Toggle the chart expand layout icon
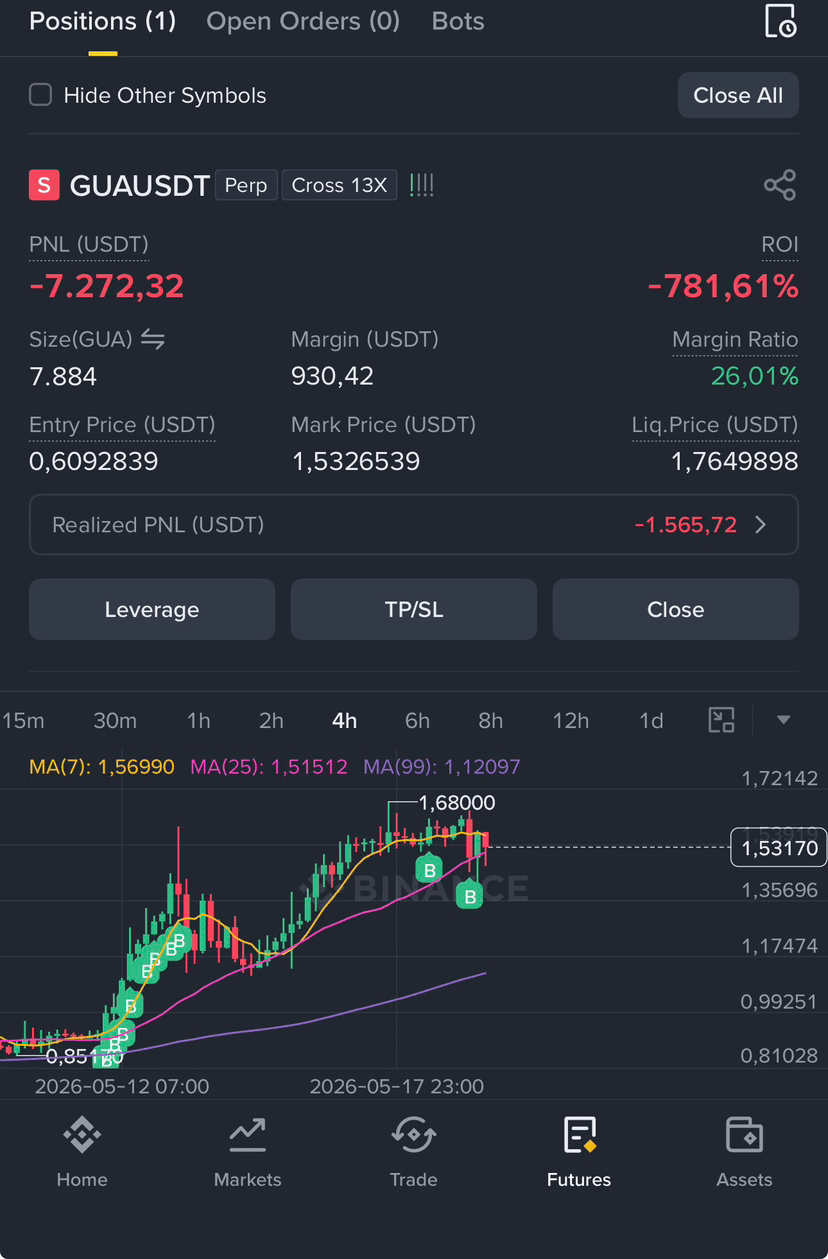The width and height of the screenshot is (828, 1259). coord(721,720)
